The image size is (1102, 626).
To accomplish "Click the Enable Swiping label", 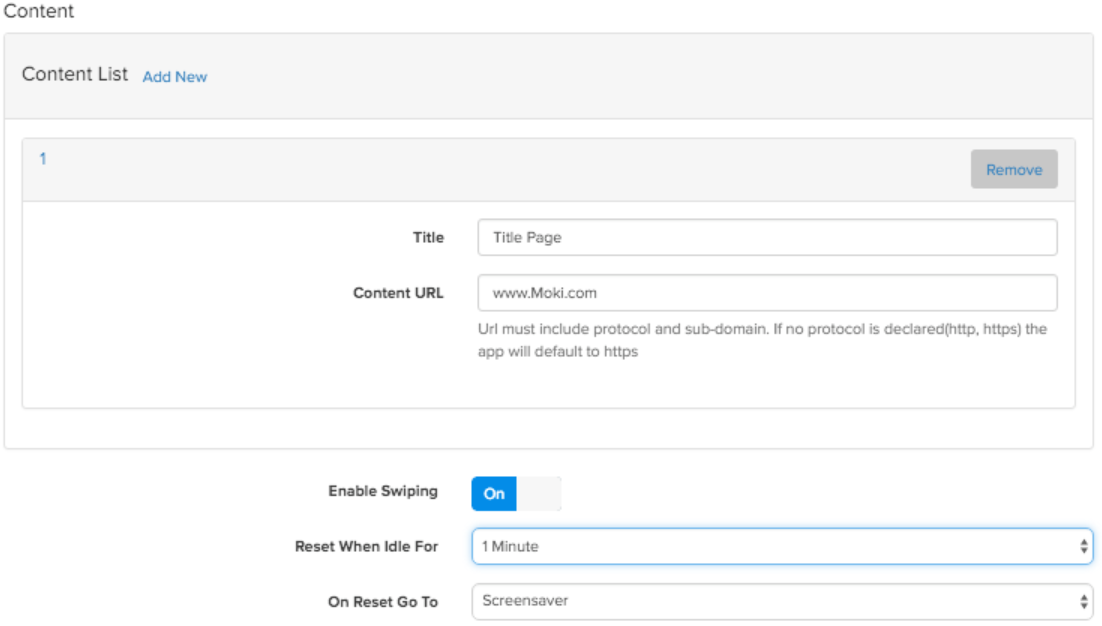I will [x=383, y=492].
